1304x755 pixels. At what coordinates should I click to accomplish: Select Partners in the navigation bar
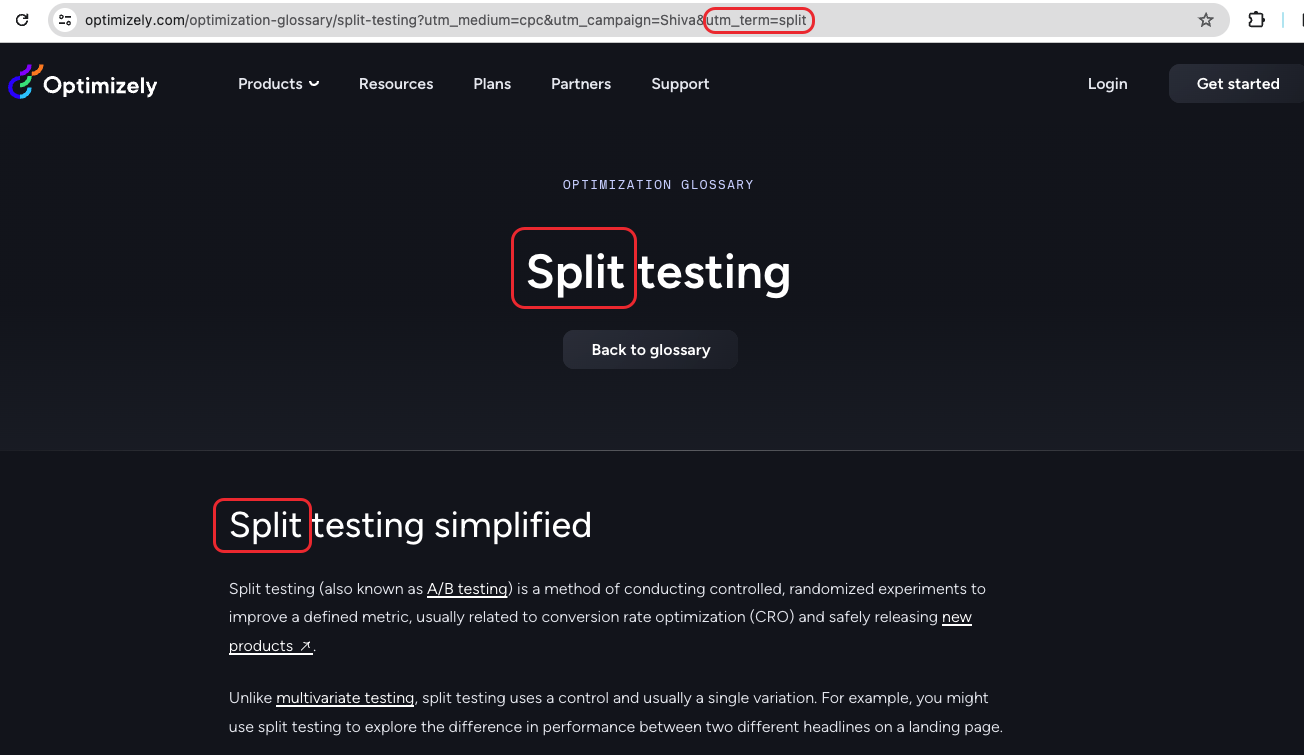point(581,84)
